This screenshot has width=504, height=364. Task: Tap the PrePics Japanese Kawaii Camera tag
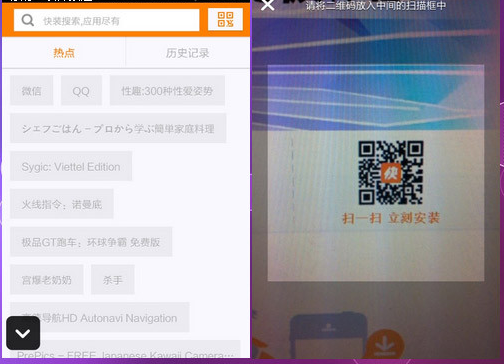click(125, 349)
